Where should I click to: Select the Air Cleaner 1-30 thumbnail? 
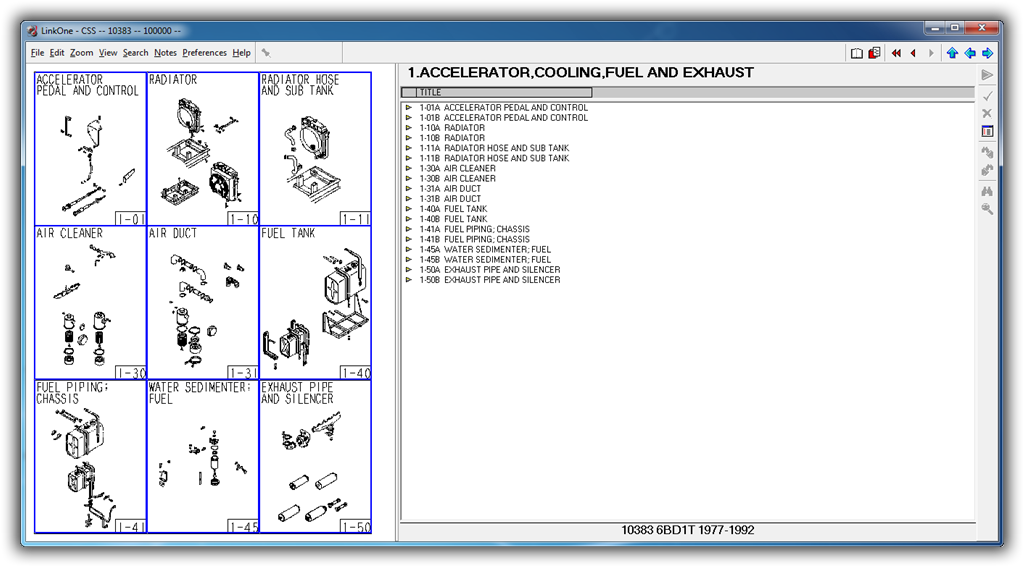coord(90,302)
